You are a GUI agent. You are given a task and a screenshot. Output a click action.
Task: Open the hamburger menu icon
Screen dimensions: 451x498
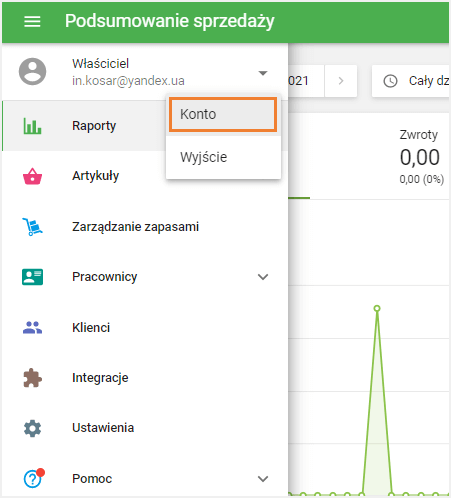click(32, 22)
